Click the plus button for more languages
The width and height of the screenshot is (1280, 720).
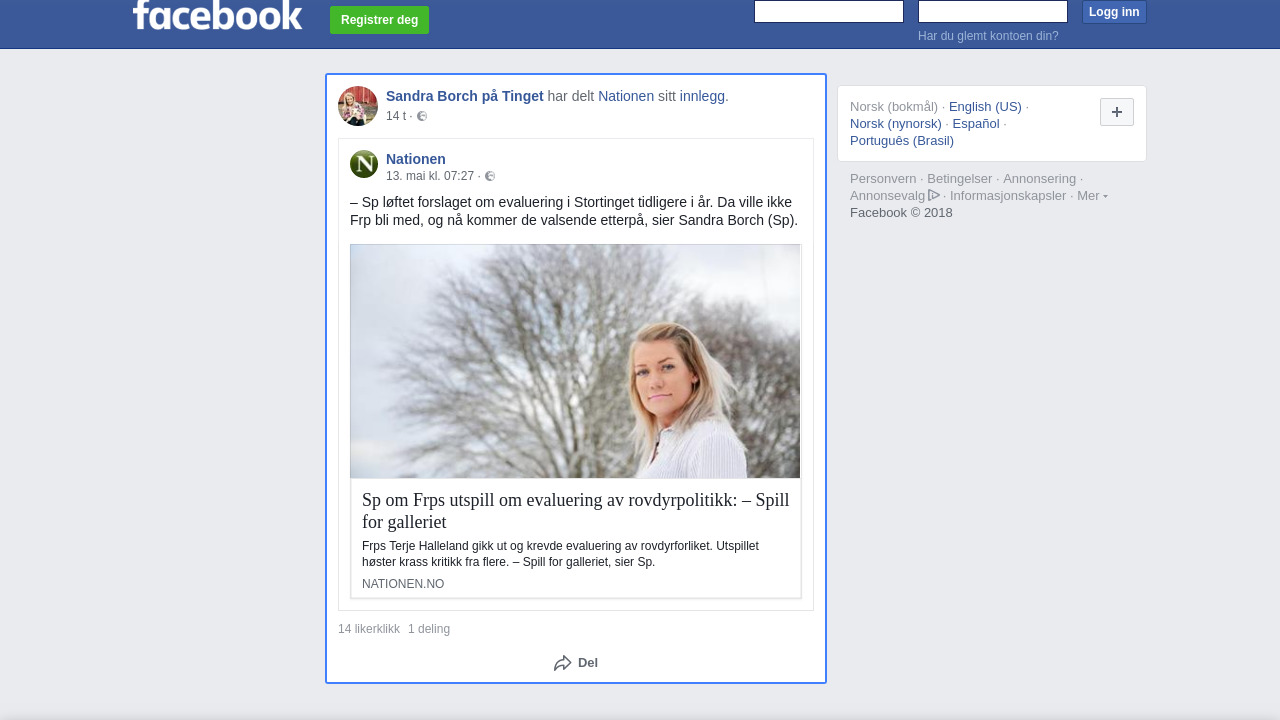tap(1117, 112)
